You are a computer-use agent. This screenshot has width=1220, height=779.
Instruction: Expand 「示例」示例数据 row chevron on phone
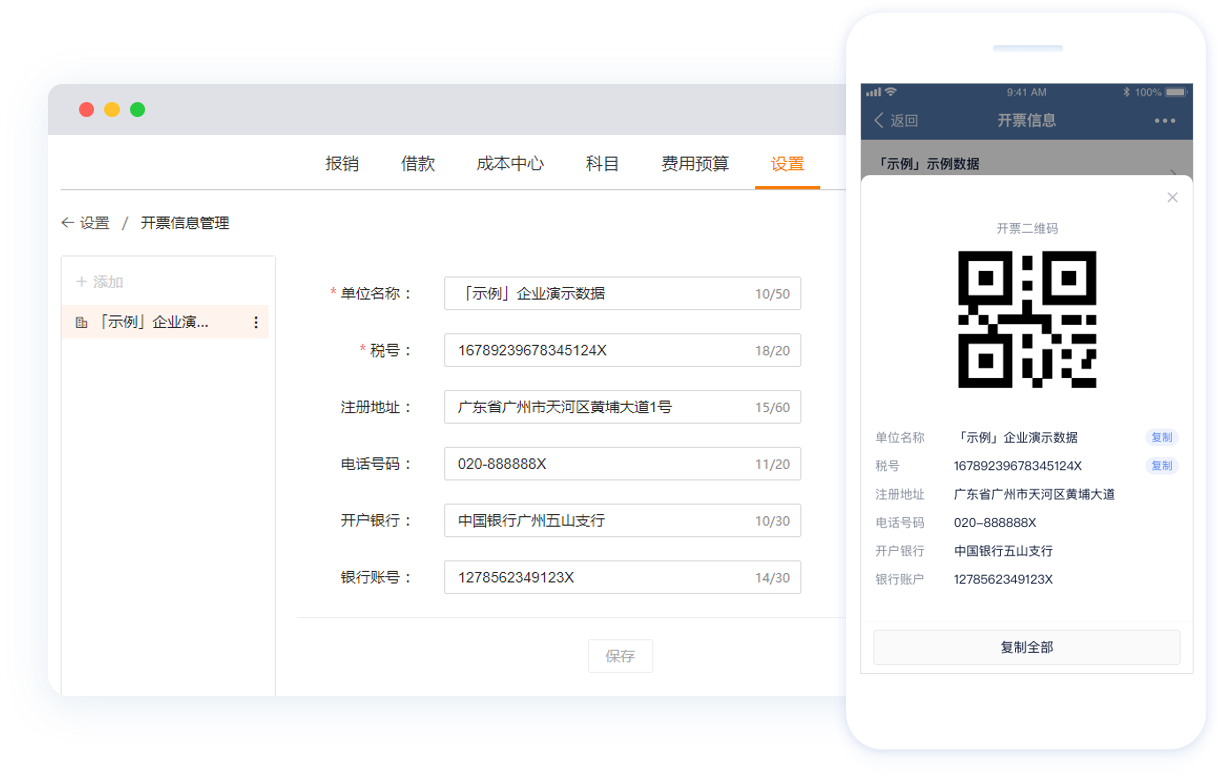1174,170
